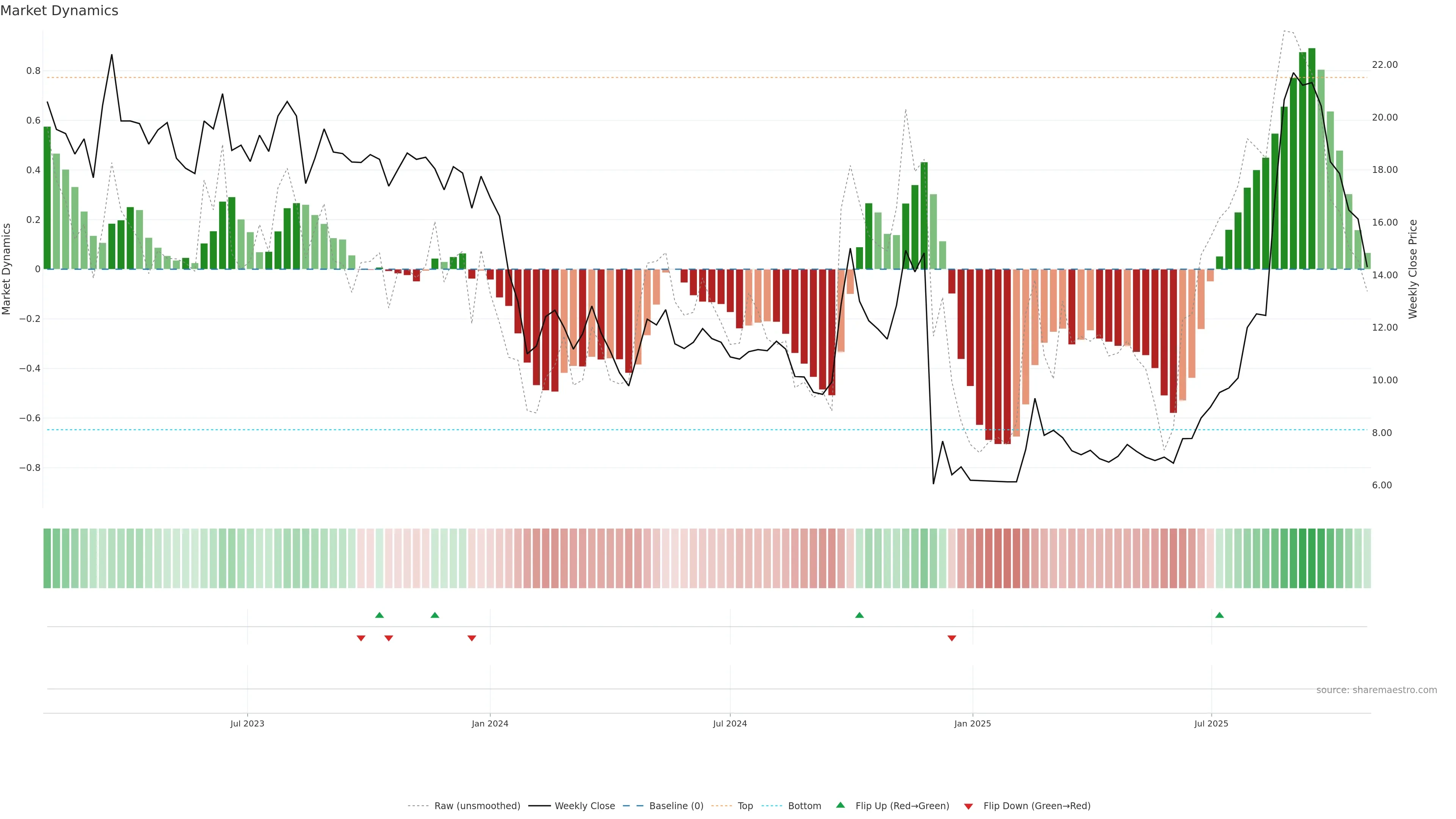Click the darkest green heatmap cell at far right

(x=1311, y=558)
